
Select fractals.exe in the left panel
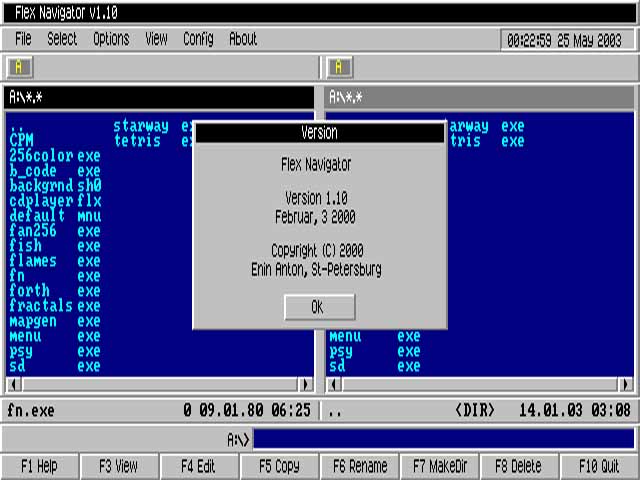pos(54,306)
